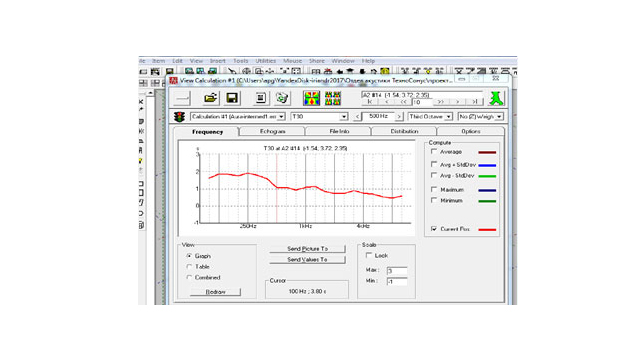Jump to last listener position arrow
The width and height of the screenshot is (640, 360).
[475, 102]
